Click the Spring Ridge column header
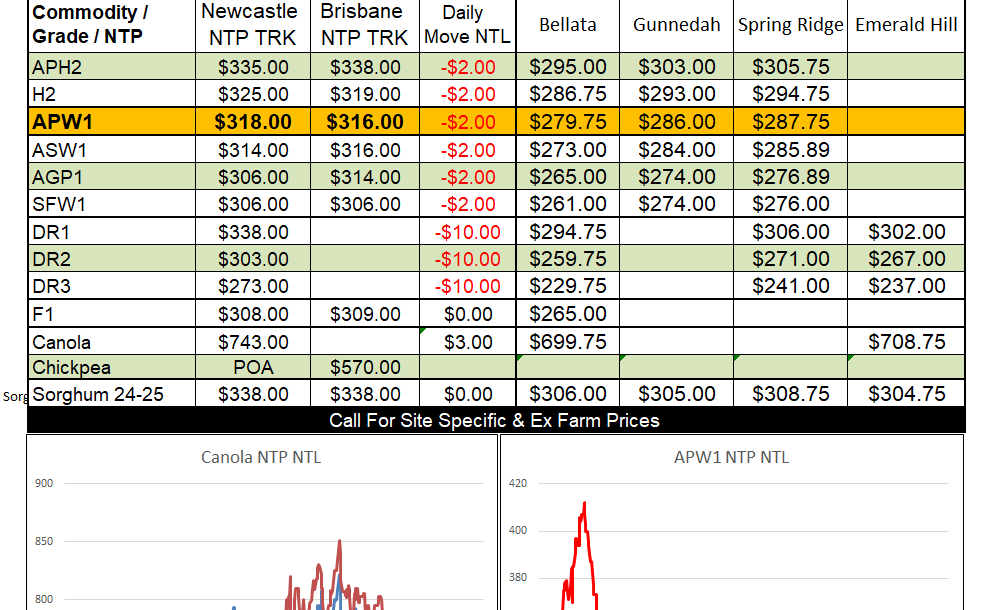 coord(790,25)
